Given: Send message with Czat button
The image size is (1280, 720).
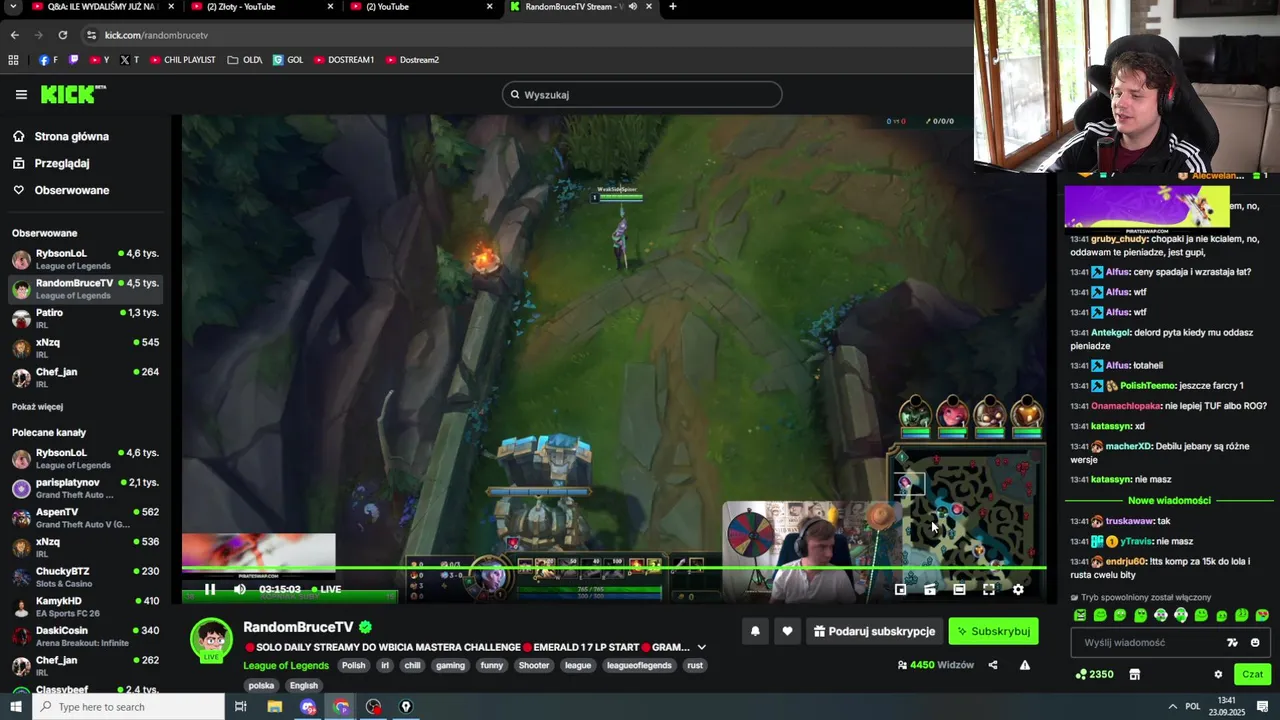Looking at the screenshot, I should tap(1252, 674).
